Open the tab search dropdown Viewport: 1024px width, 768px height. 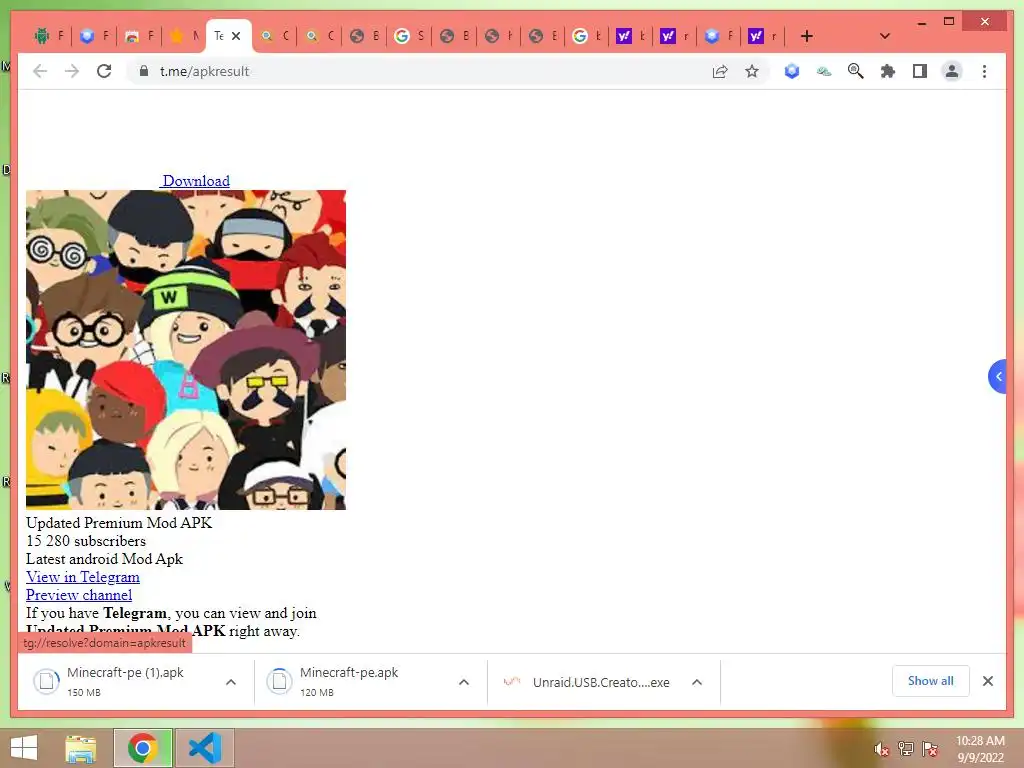(885, 36)
